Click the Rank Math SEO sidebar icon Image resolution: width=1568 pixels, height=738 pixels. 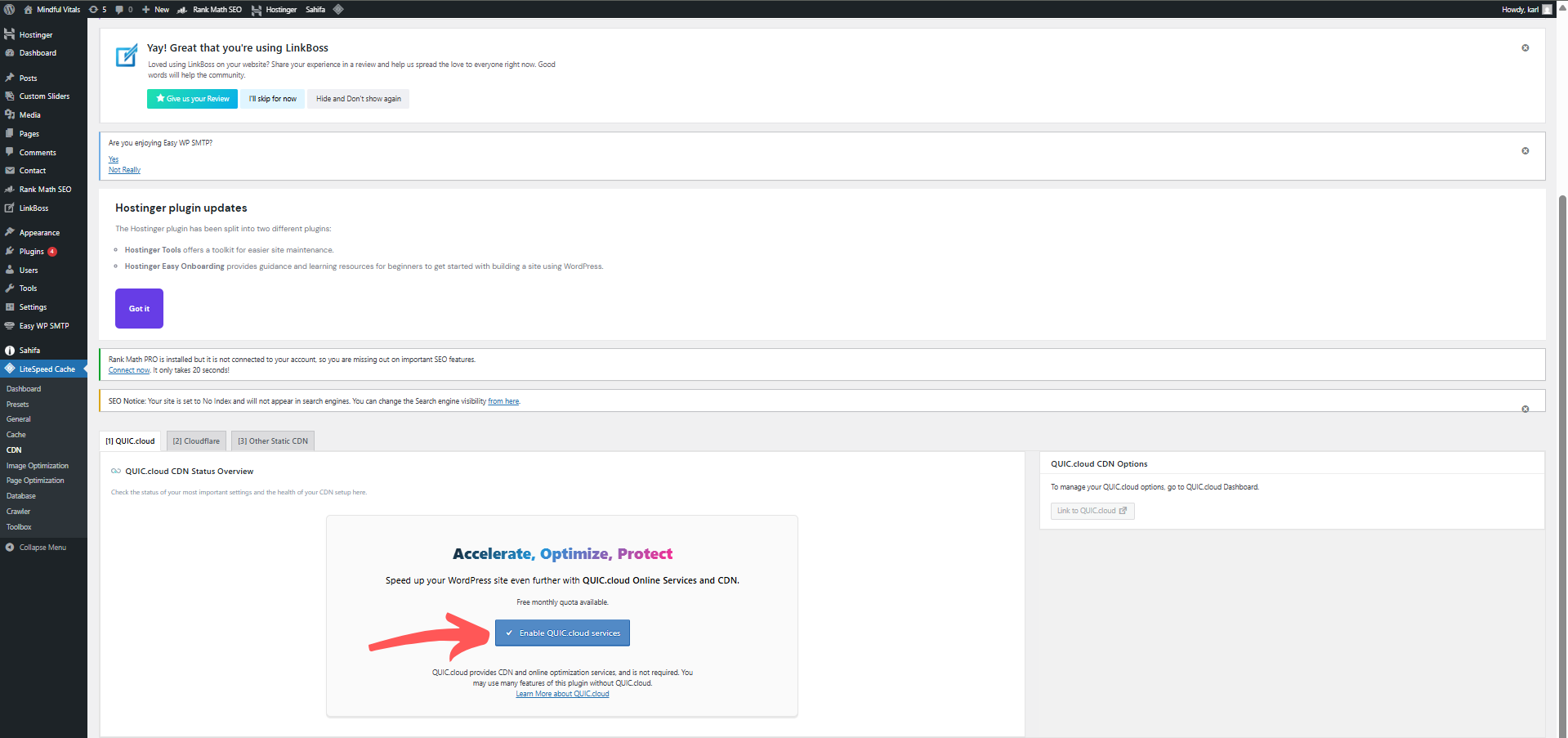(10, 189)
